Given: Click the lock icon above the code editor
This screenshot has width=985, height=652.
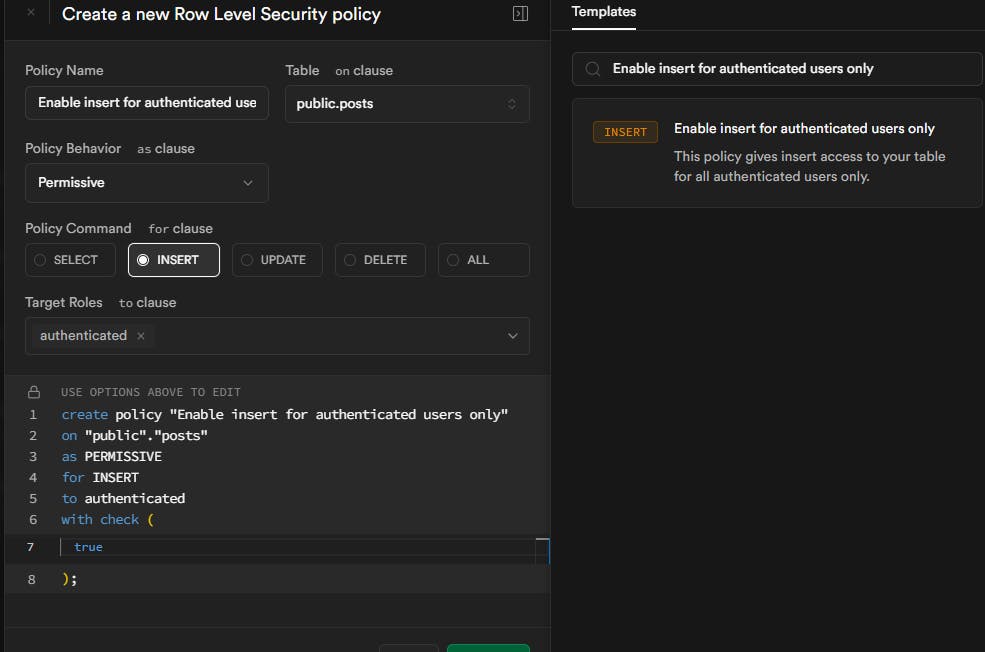Looking at the screenshot, I should (34, 392).
